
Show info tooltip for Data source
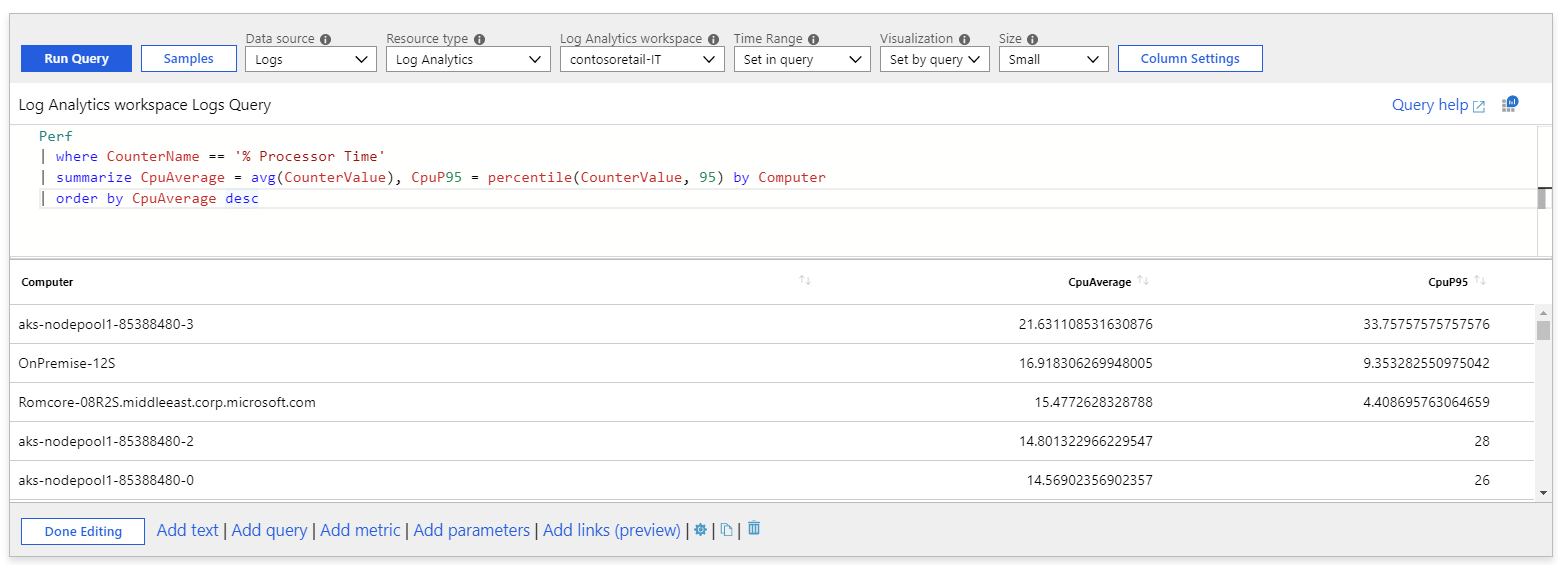click(x=327, y=39)
